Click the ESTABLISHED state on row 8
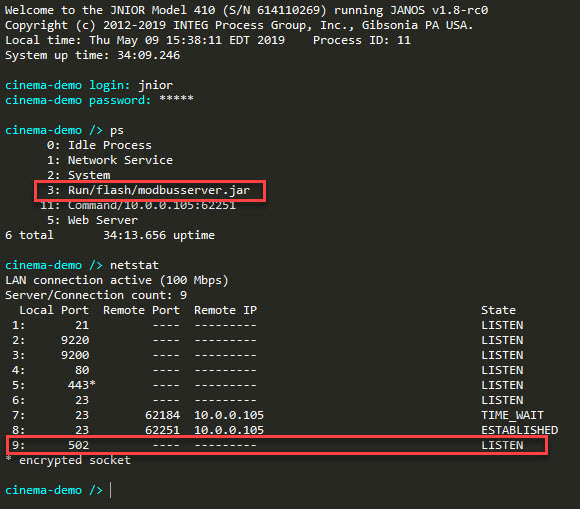580x509 pixels. pos(519,430)
